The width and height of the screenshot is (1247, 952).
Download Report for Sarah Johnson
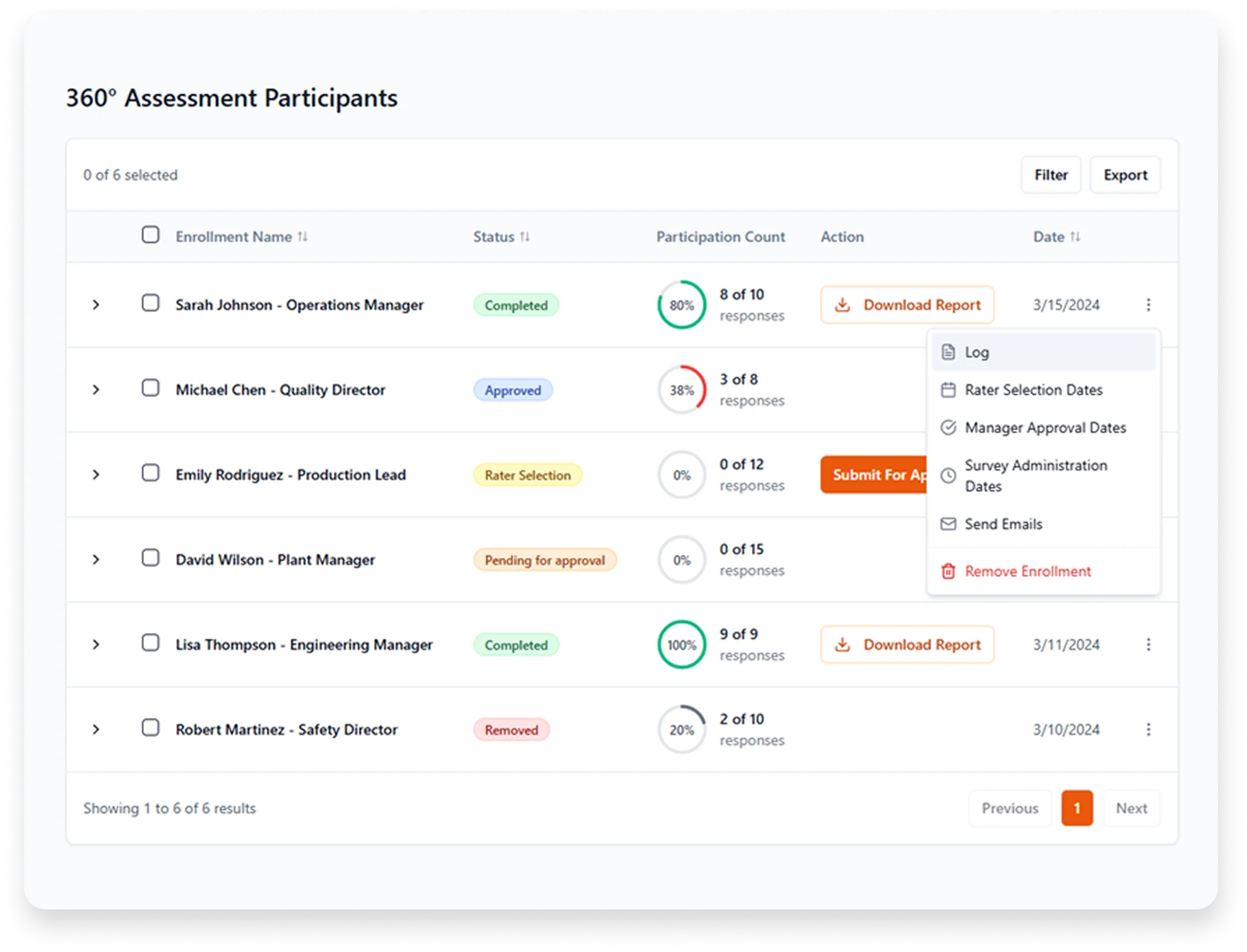907,305
